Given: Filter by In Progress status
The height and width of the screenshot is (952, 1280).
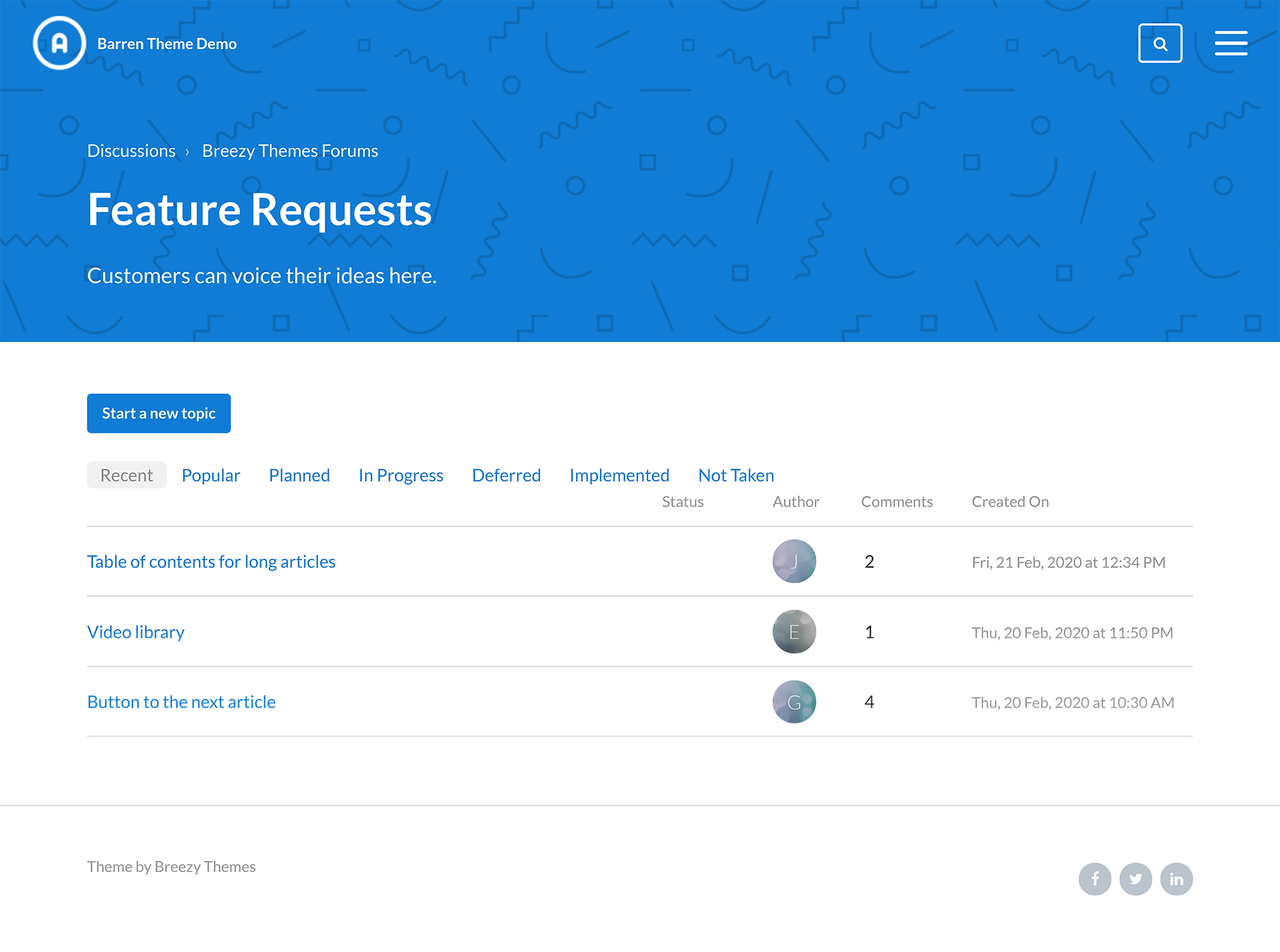Looking at the screenshot, I should tap(401, 475).
